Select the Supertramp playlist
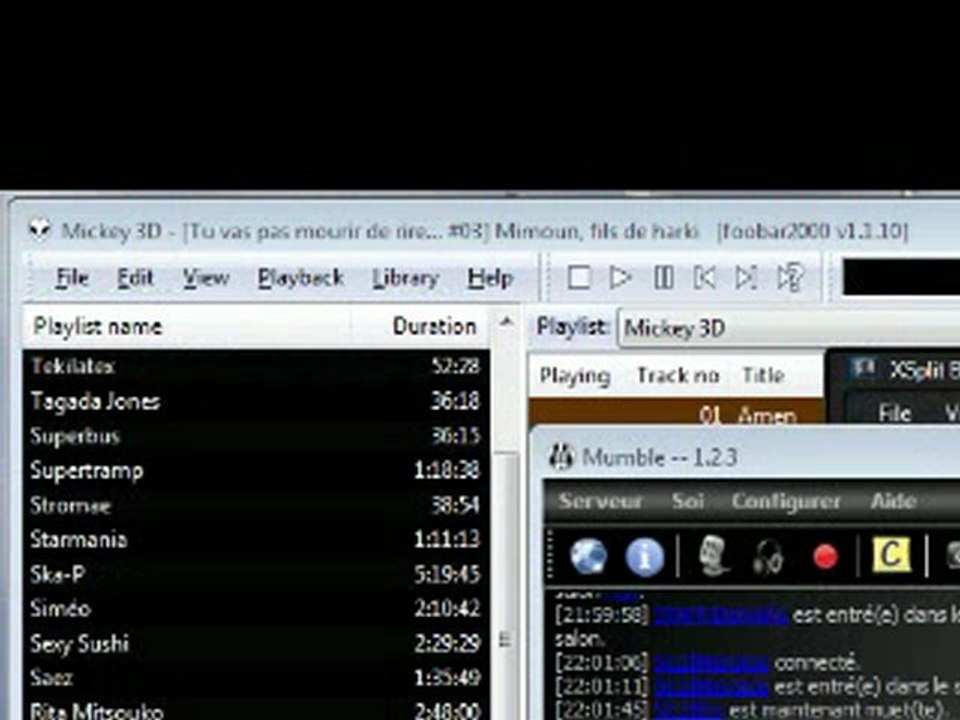The image size is (960, 720). coord(256,470)
